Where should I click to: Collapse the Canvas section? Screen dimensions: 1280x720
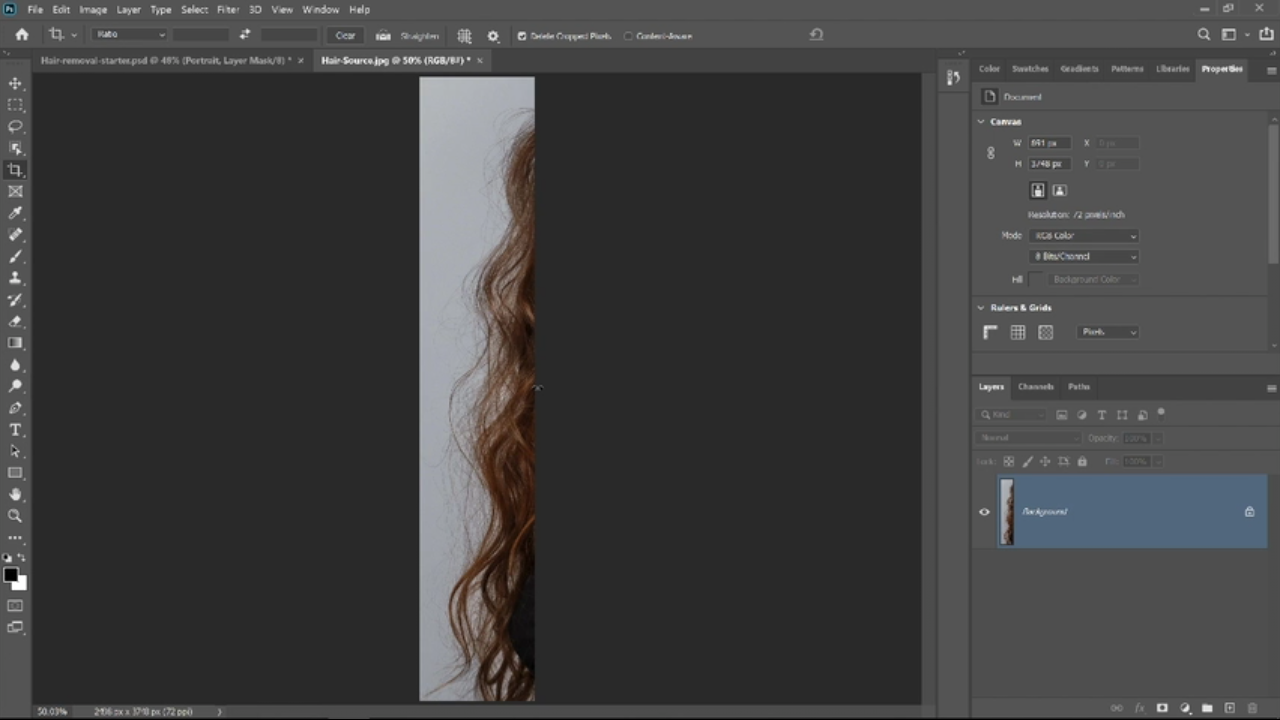(981, 122)
